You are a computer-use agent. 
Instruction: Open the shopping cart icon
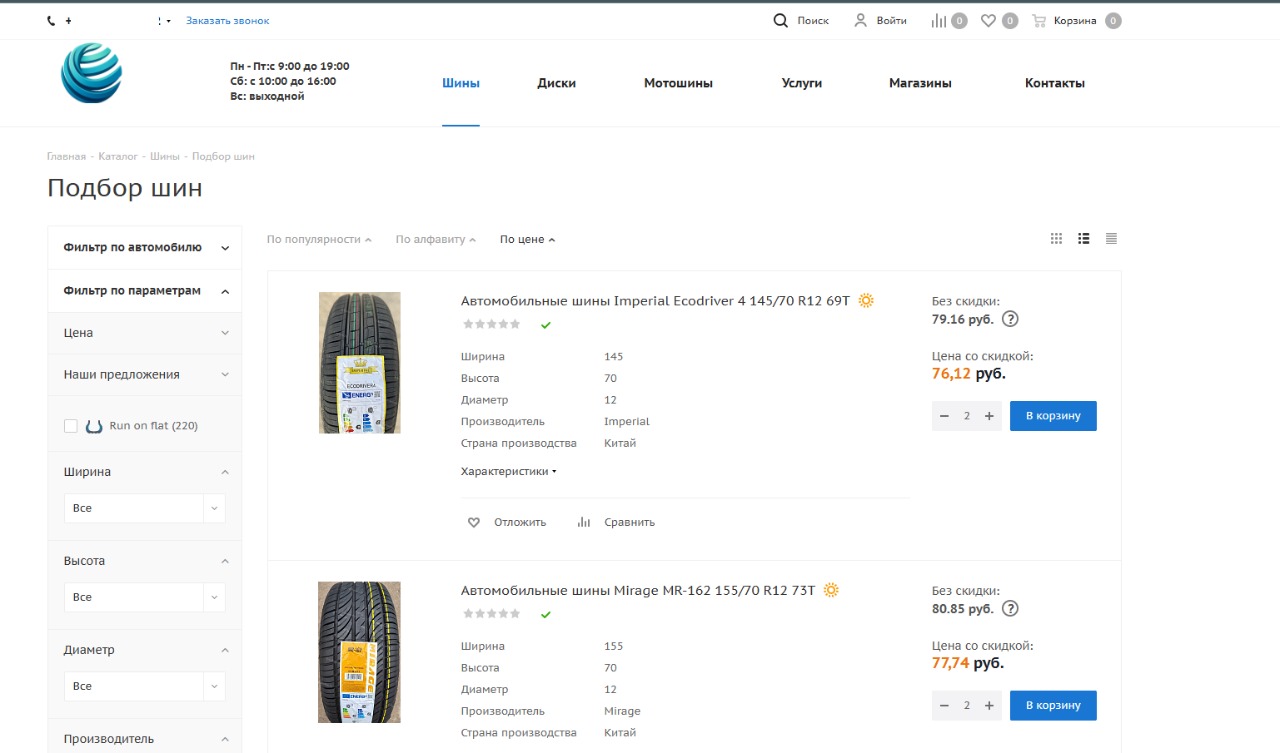pyautogui.click(x=1039, y=20)
